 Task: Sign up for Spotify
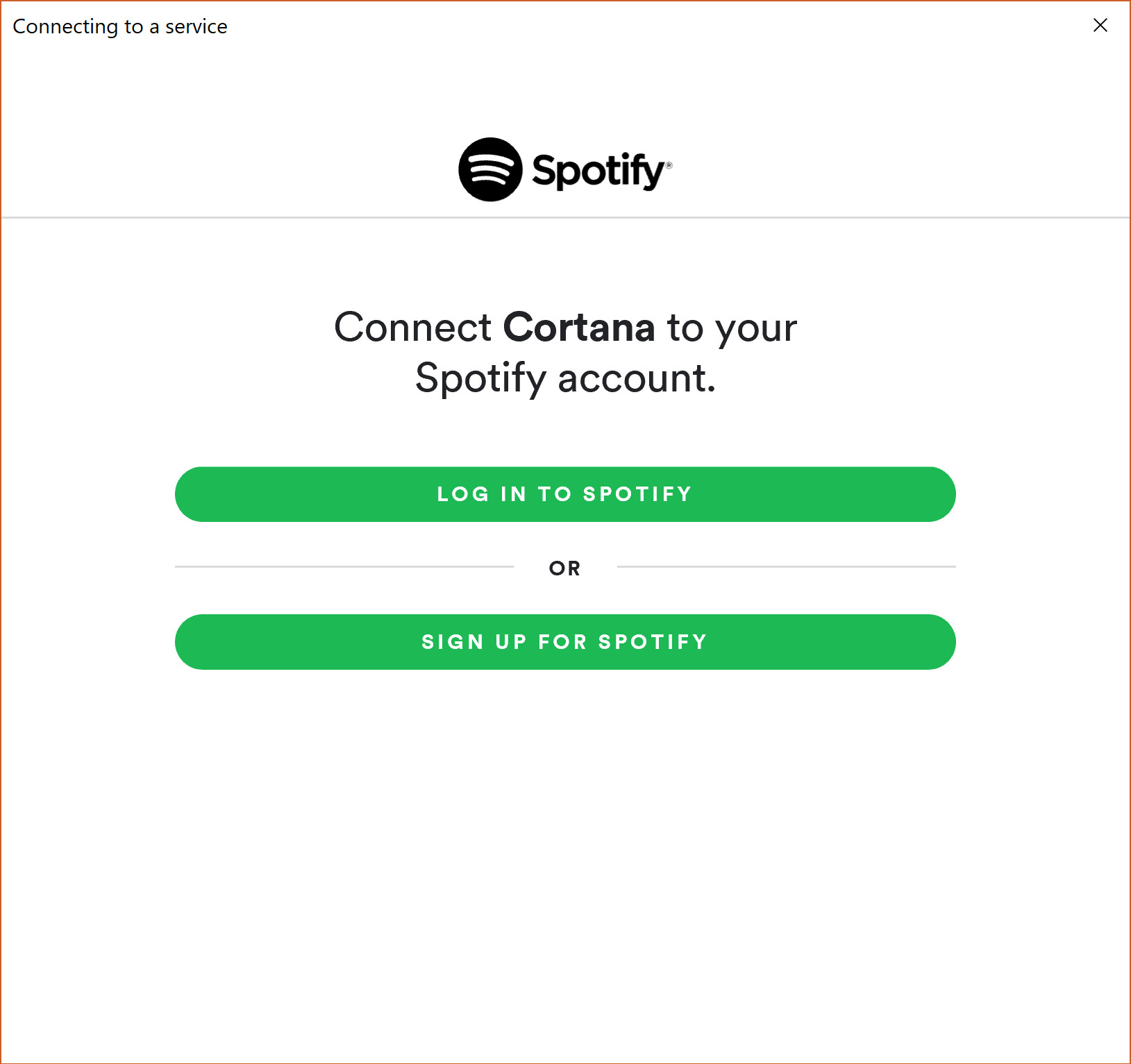[565, 642]
